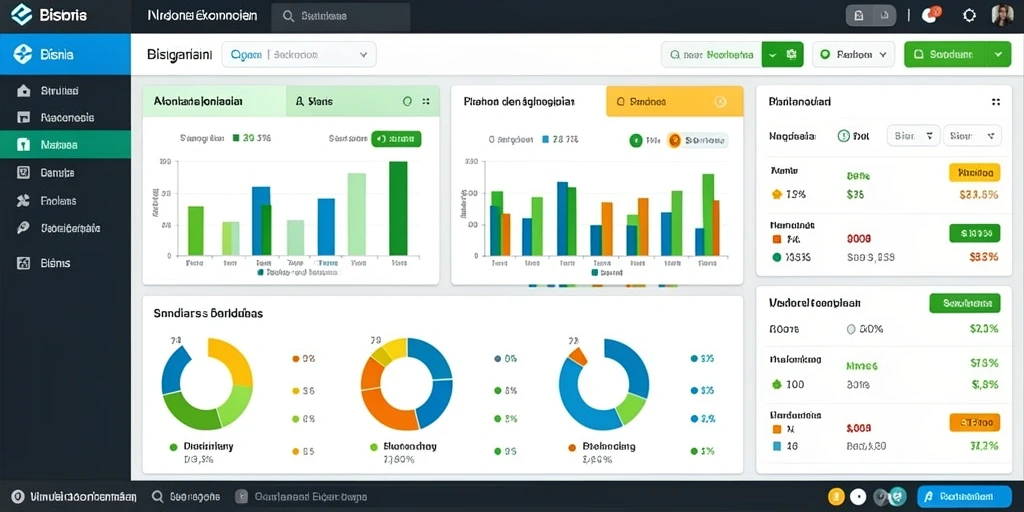
Task: Click the first donut chart with the yellow segment
Action: pos(207,384)
